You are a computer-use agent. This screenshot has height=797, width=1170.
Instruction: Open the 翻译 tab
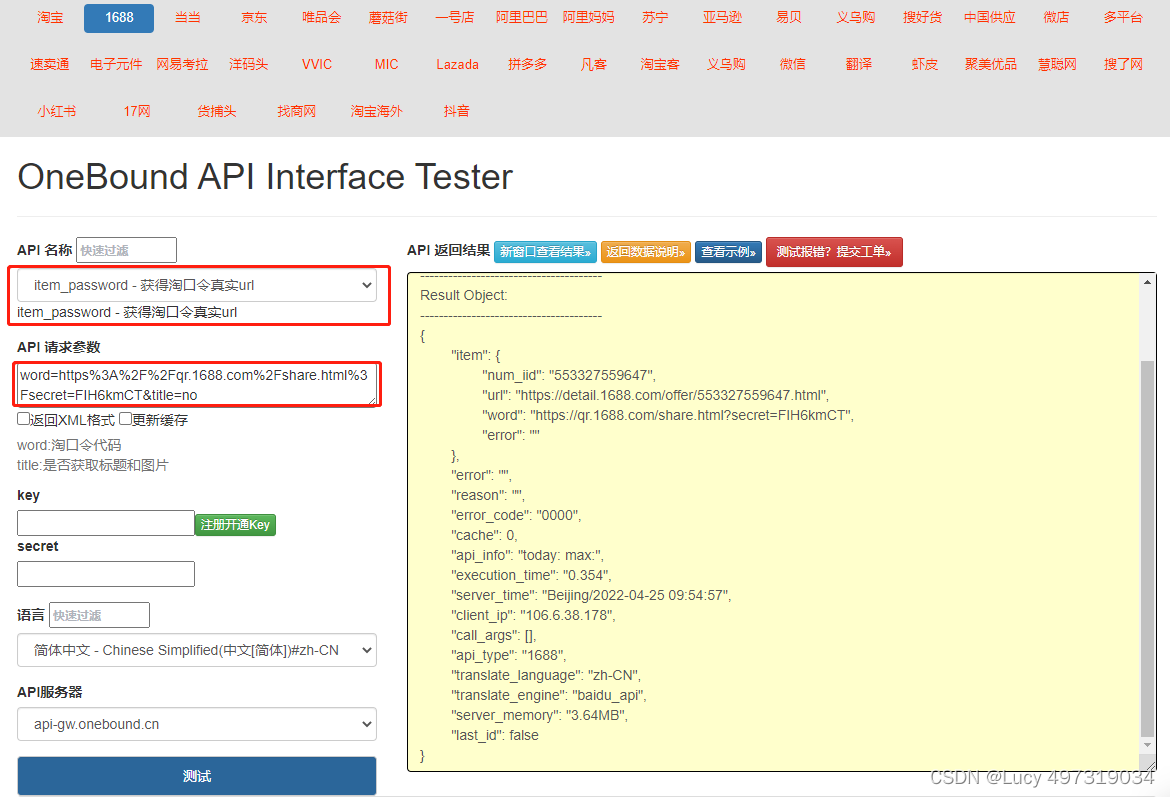coord(859,64)
